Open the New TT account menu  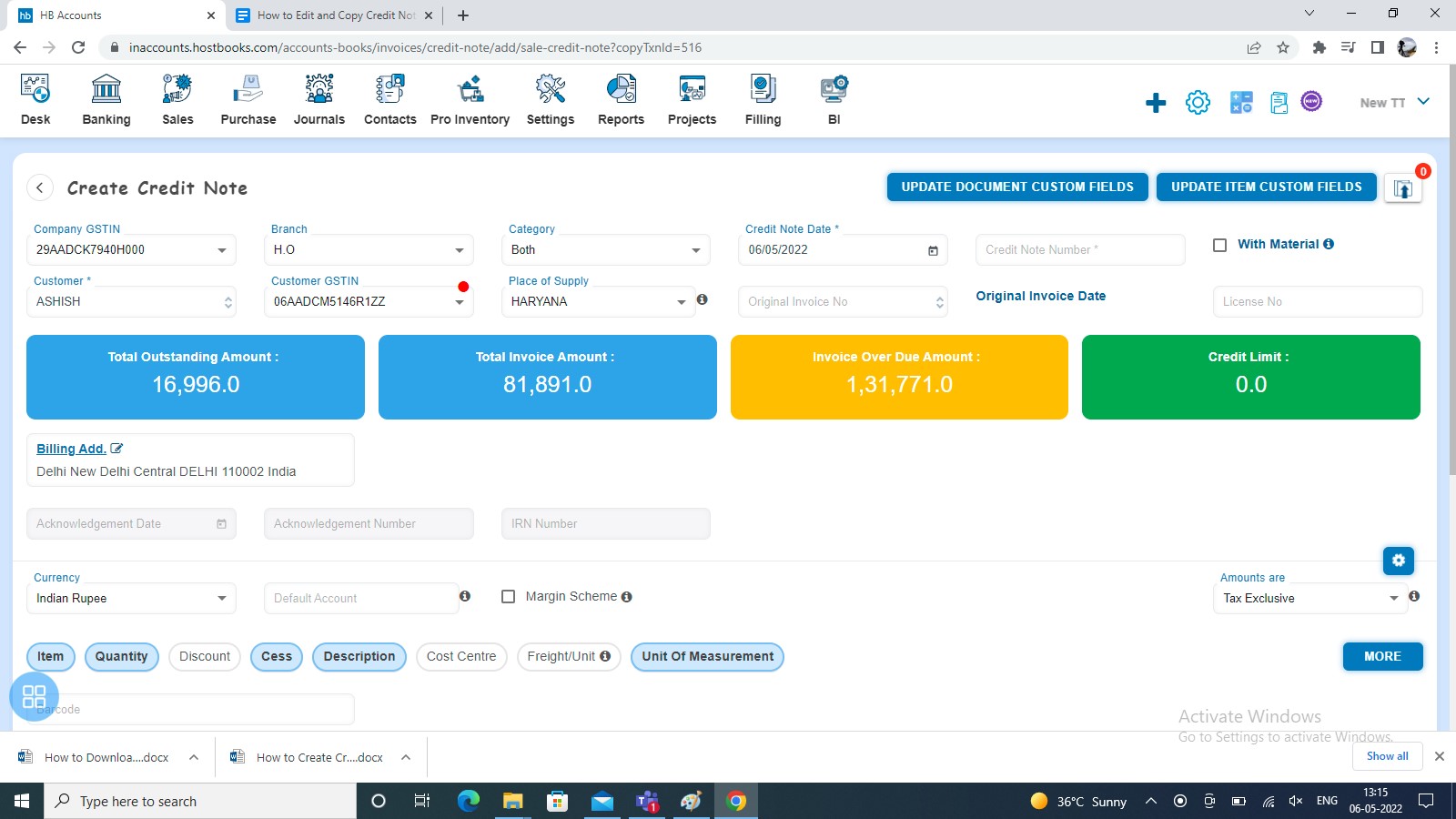tap(1395, 103)
